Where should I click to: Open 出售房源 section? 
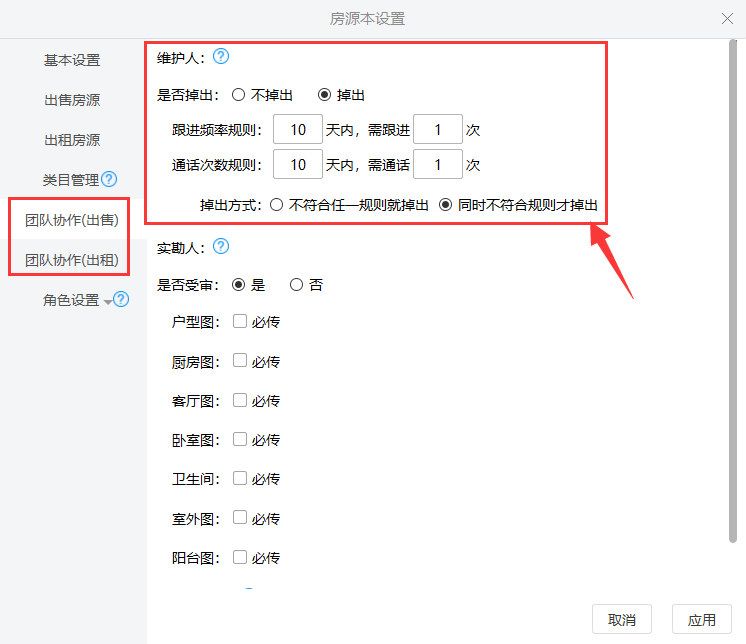(72, 100)
